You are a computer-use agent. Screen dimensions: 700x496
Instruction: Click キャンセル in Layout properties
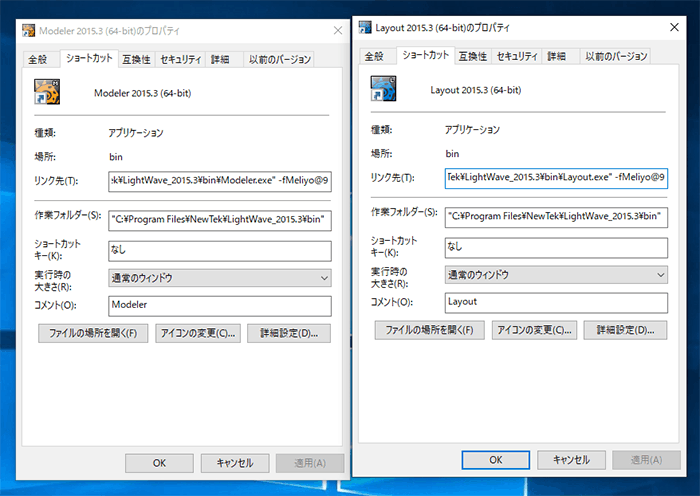point(571,460)
